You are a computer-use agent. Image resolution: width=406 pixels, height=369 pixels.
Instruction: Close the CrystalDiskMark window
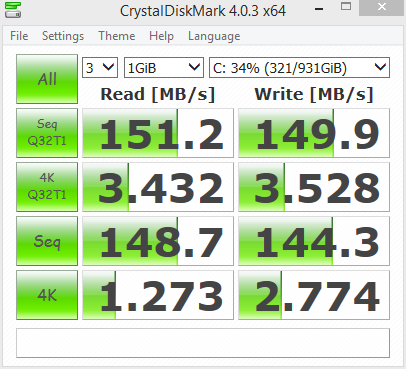point(382,7)
